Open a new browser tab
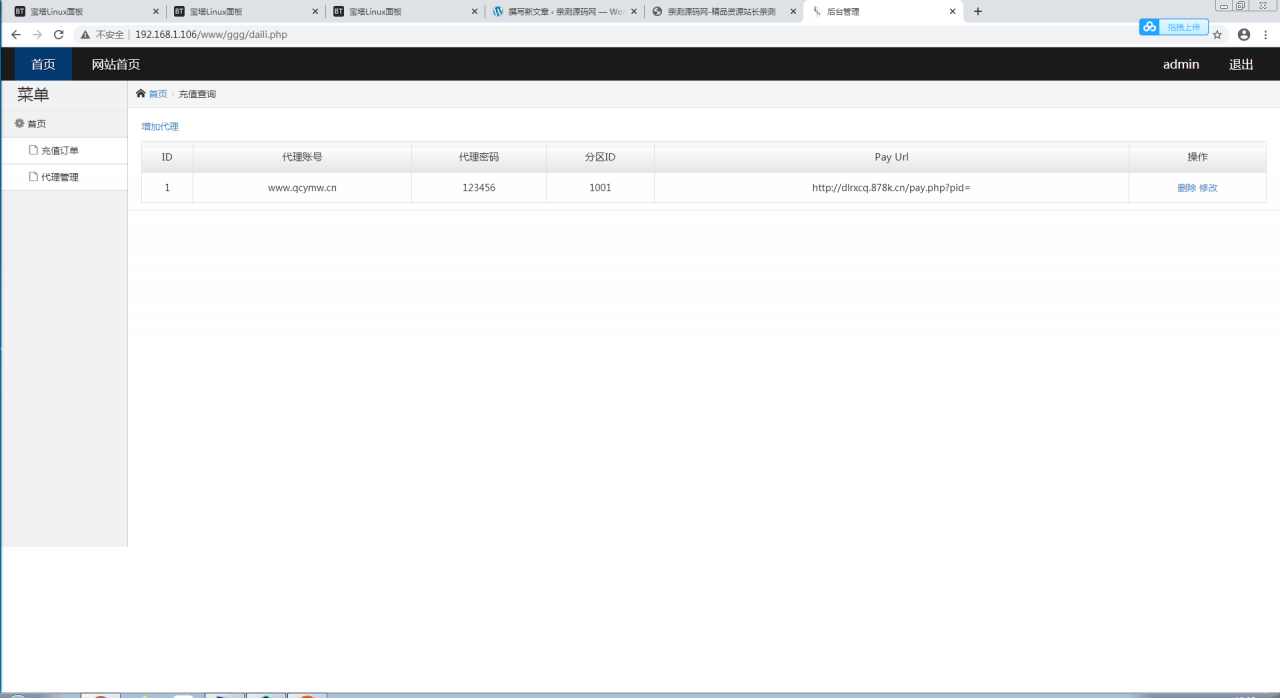The width and height of the screenshot is (1280, 698). coord(978,11)
